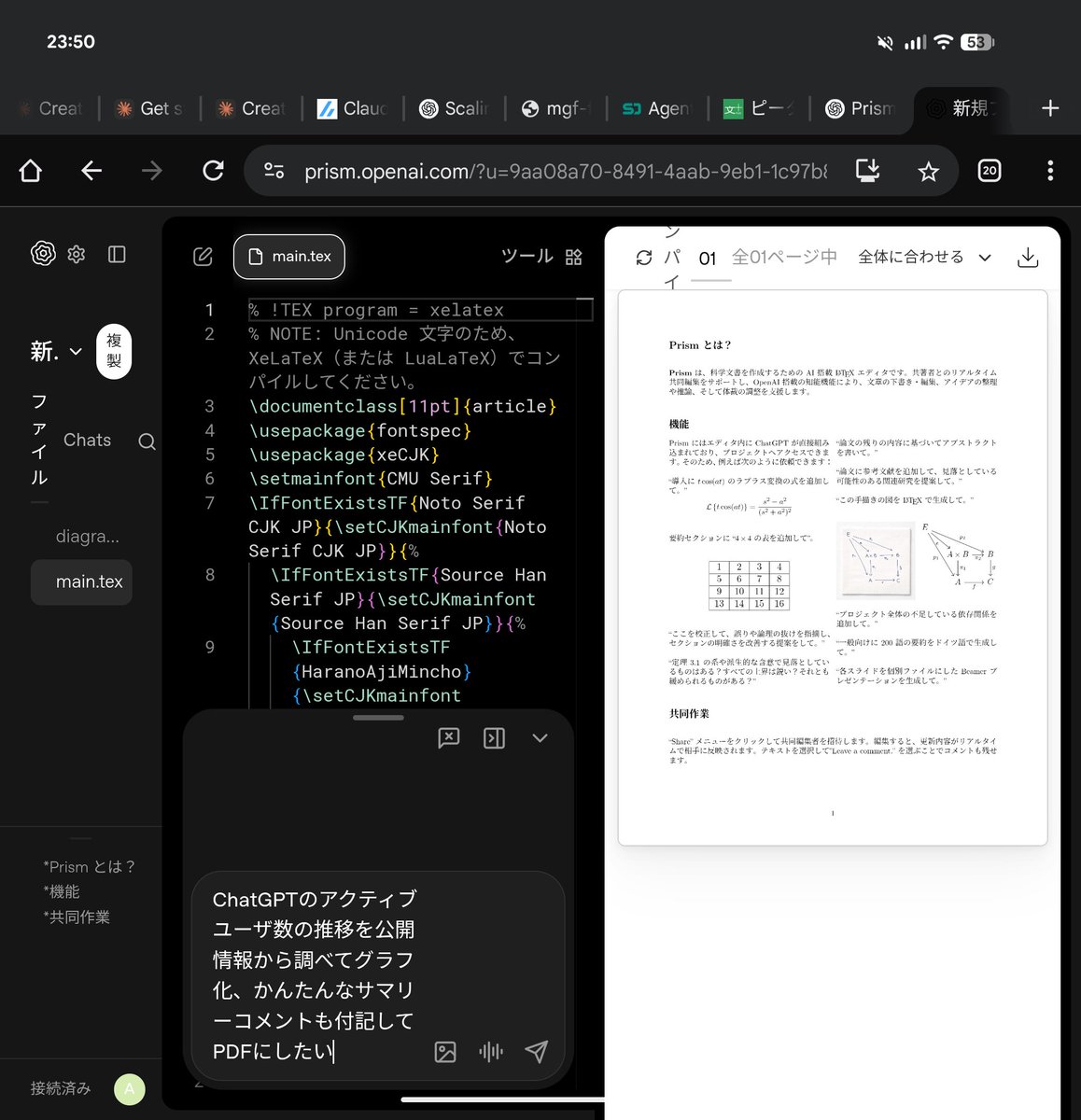Toggle the left sidebar panel
Screen dimensions: 1081x1120
coord(117,254)
